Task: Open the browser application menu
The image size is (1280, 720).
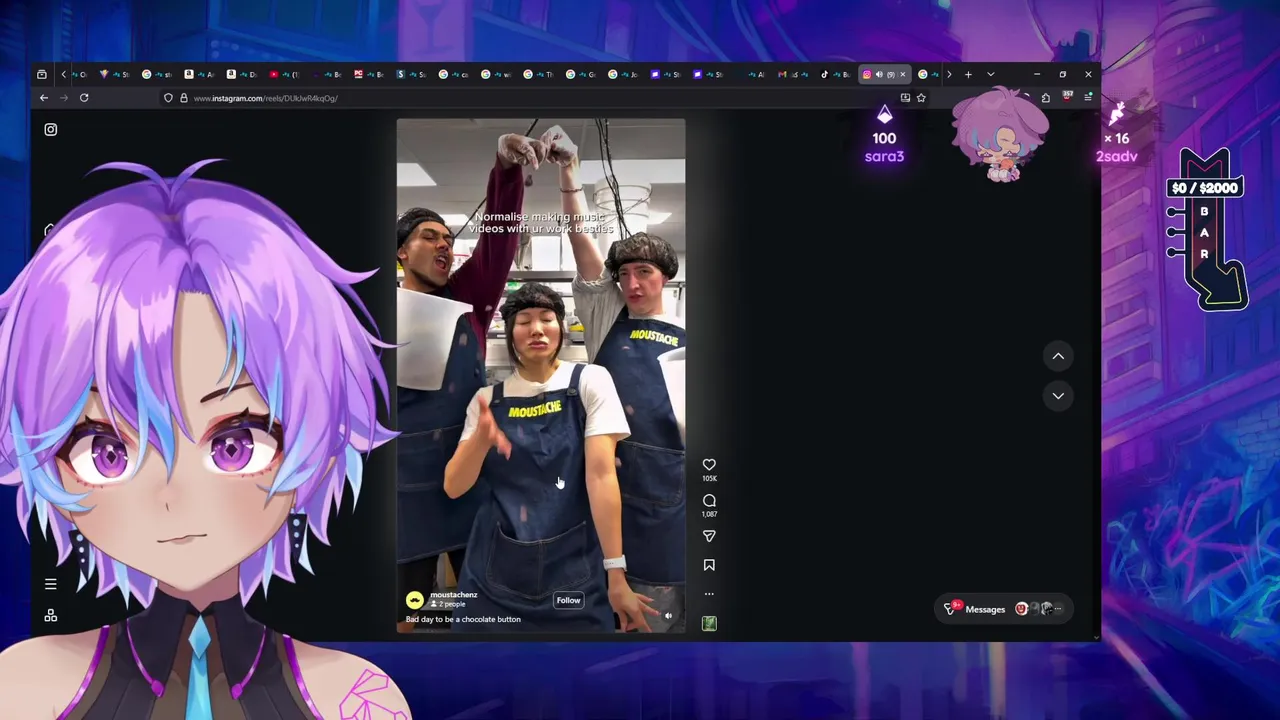Action: (1088, 98)
